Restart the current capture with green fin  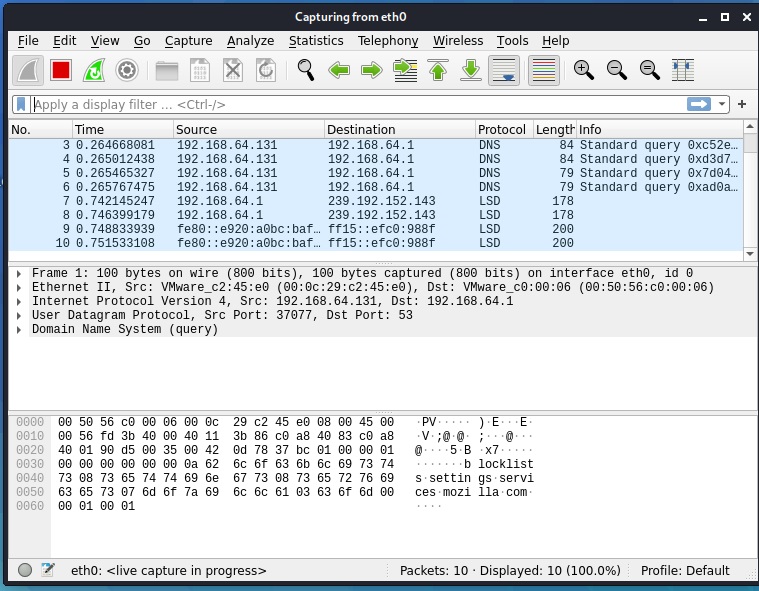coord(94,71)
